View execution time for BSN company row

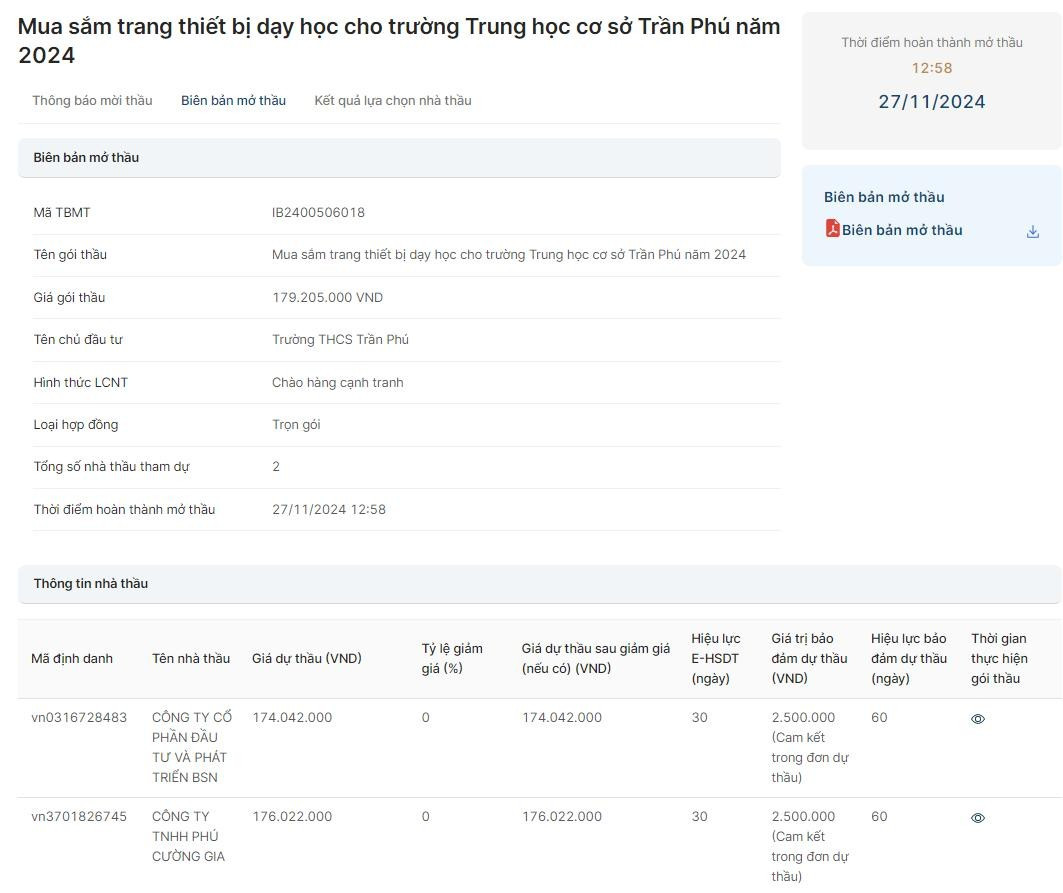pos(978,719)
